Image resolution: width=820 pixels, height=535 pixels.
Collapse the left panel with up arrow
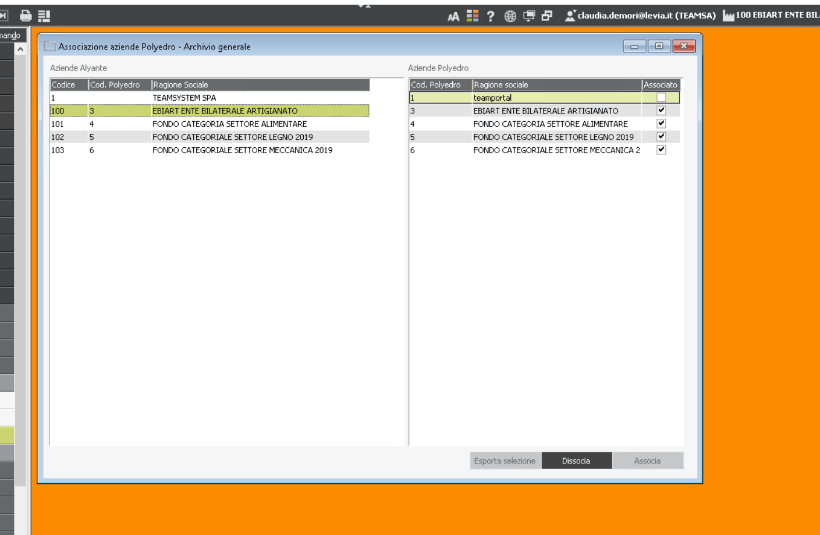tap(19, 48)
